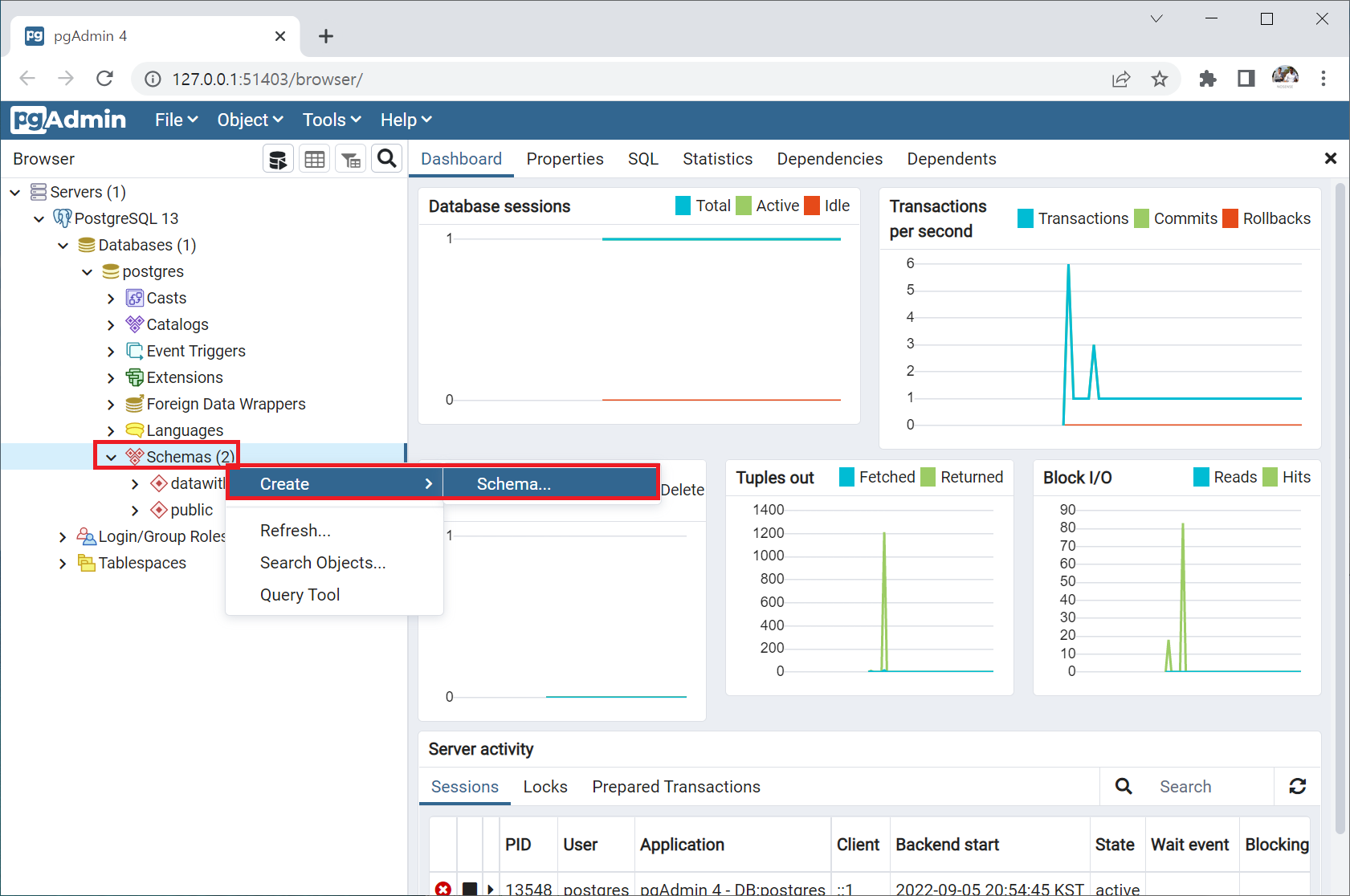Collapse the Servers tree node
The height and width of the screenshot is (896, 1350).
click(x=14, y=192)
